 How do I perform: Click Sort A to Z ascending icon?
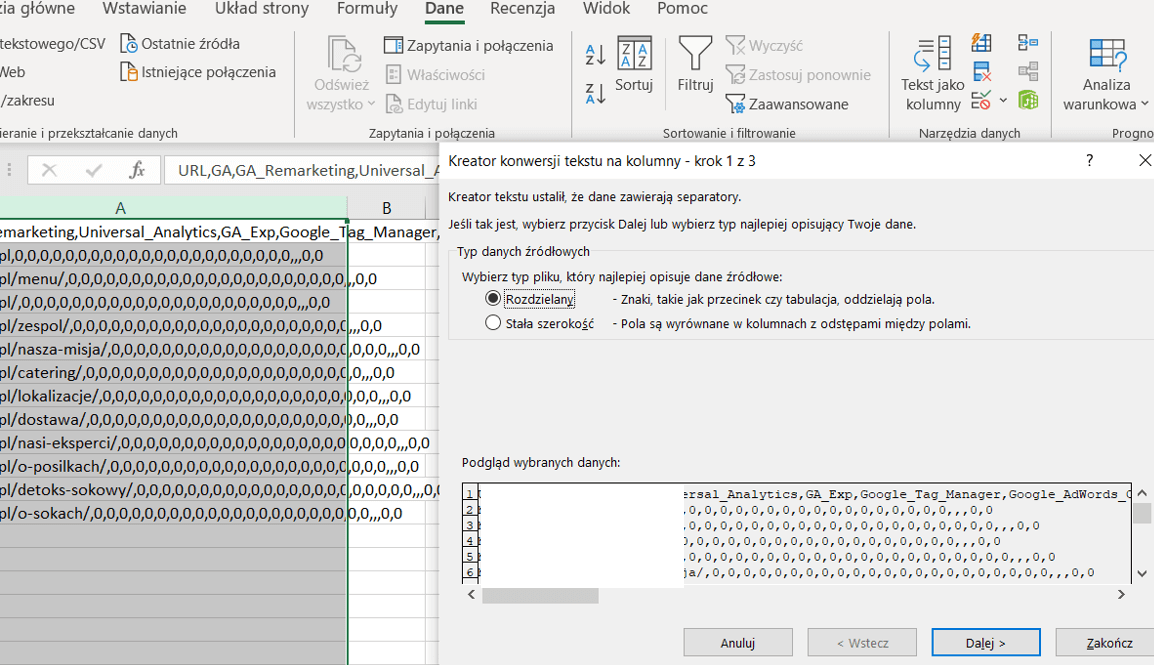click(595, 55)
